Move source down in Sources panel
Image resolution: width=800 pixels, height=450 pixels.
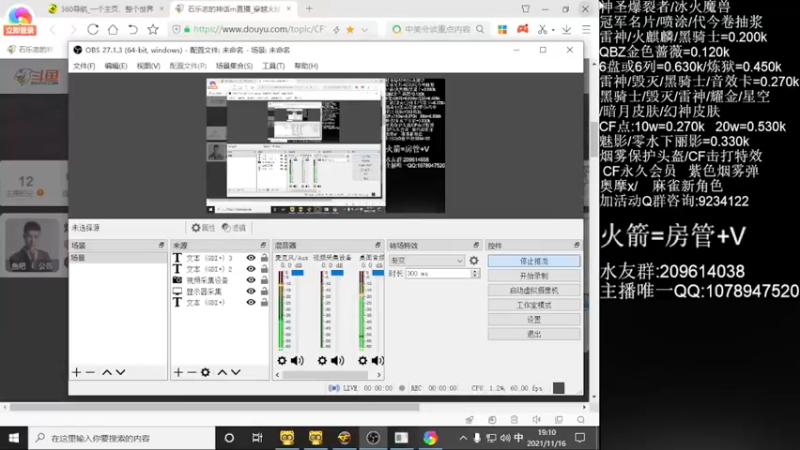tap(236, 372)
